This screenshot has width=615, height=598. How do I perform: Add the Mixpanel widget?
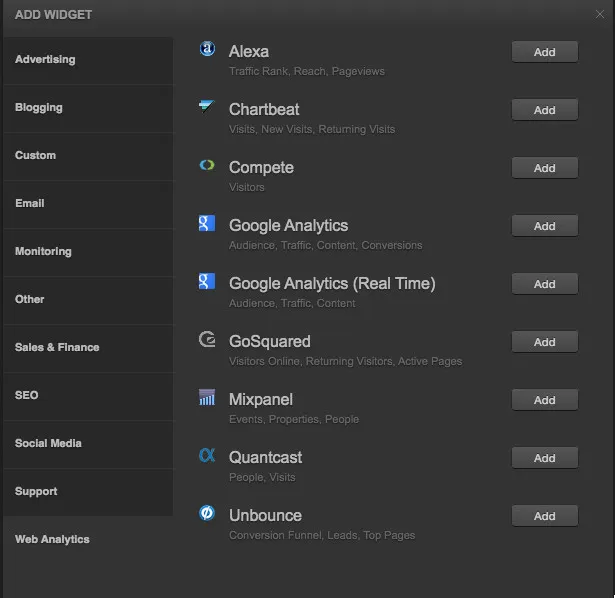point(544,400)
